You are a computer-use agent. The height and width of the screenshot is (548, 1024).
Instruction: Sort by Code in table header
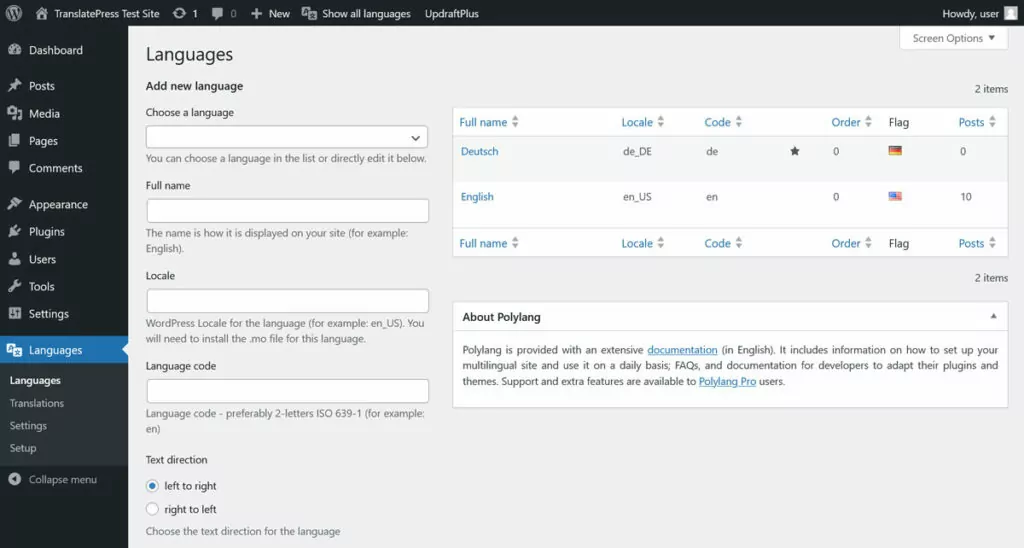point(723,121)
